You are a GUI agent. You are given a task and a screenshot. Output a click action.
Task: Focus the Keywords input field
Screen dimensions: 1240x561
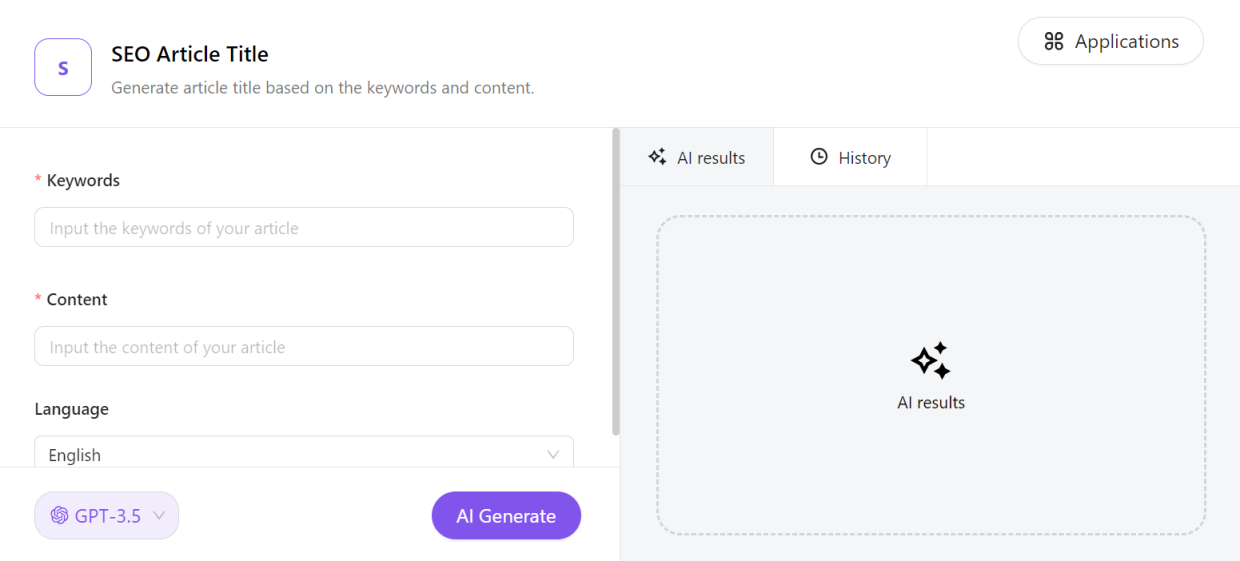coord(304,228)
